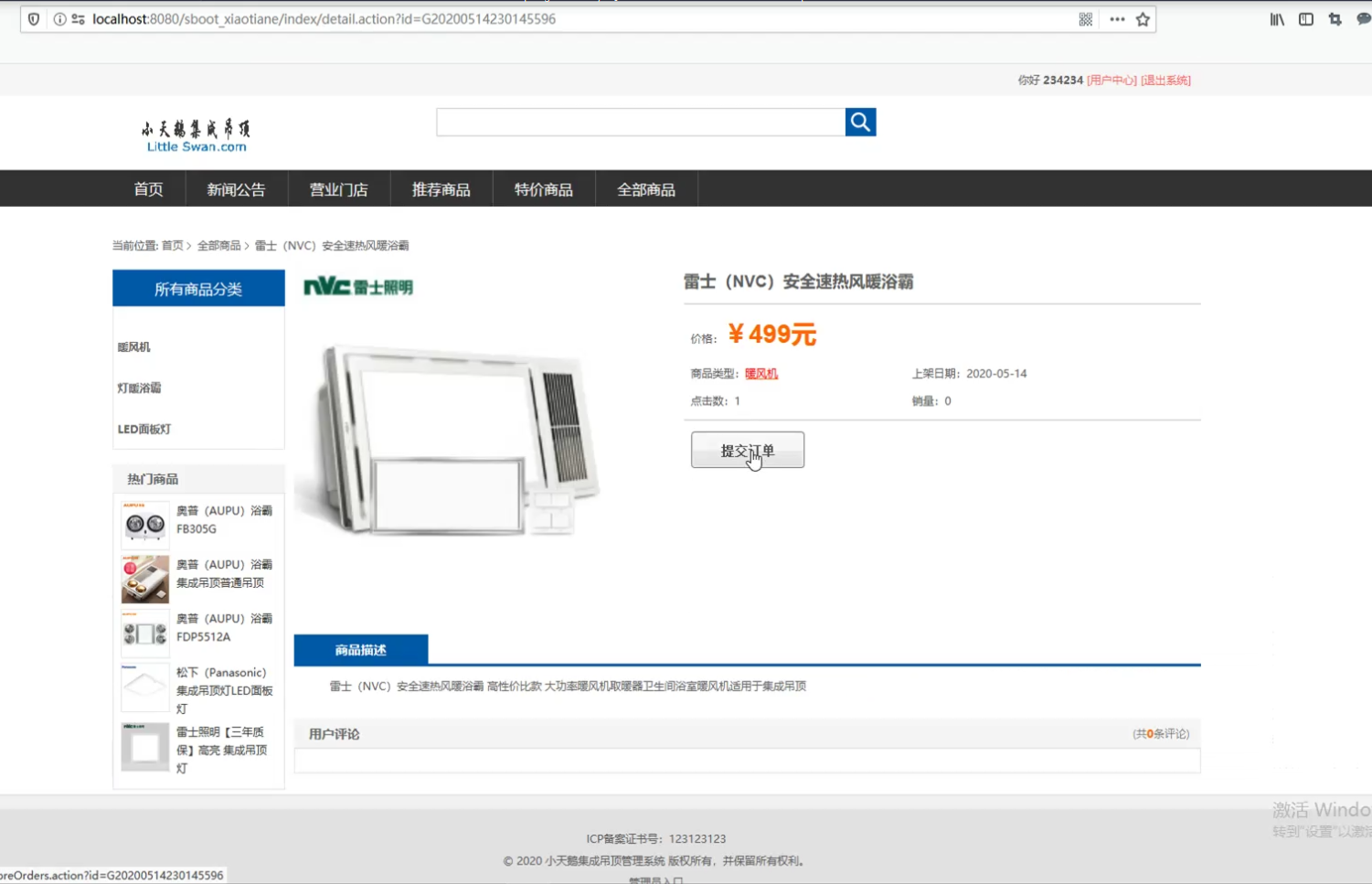
Task: Open the browser library icon
Action: click(x=1277, y=19)
